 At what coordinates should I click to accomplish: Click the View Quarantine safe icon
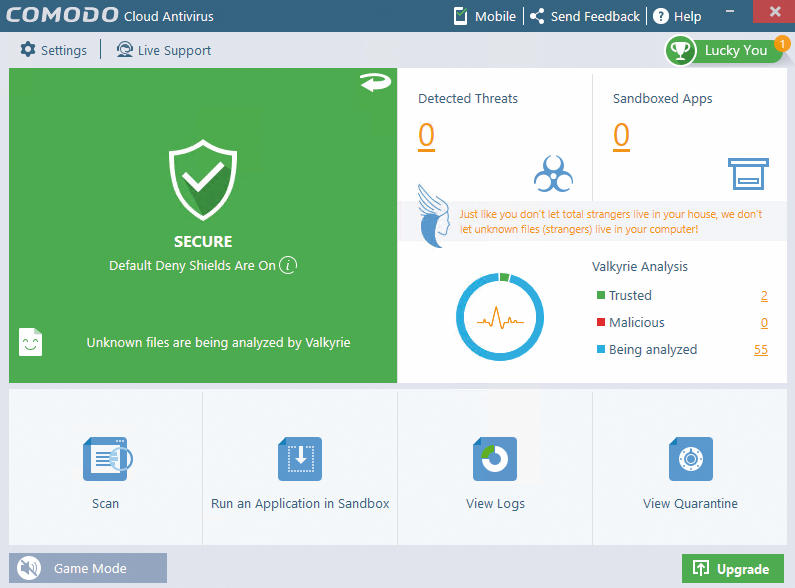pyautogui.click(x=691, y=459)
